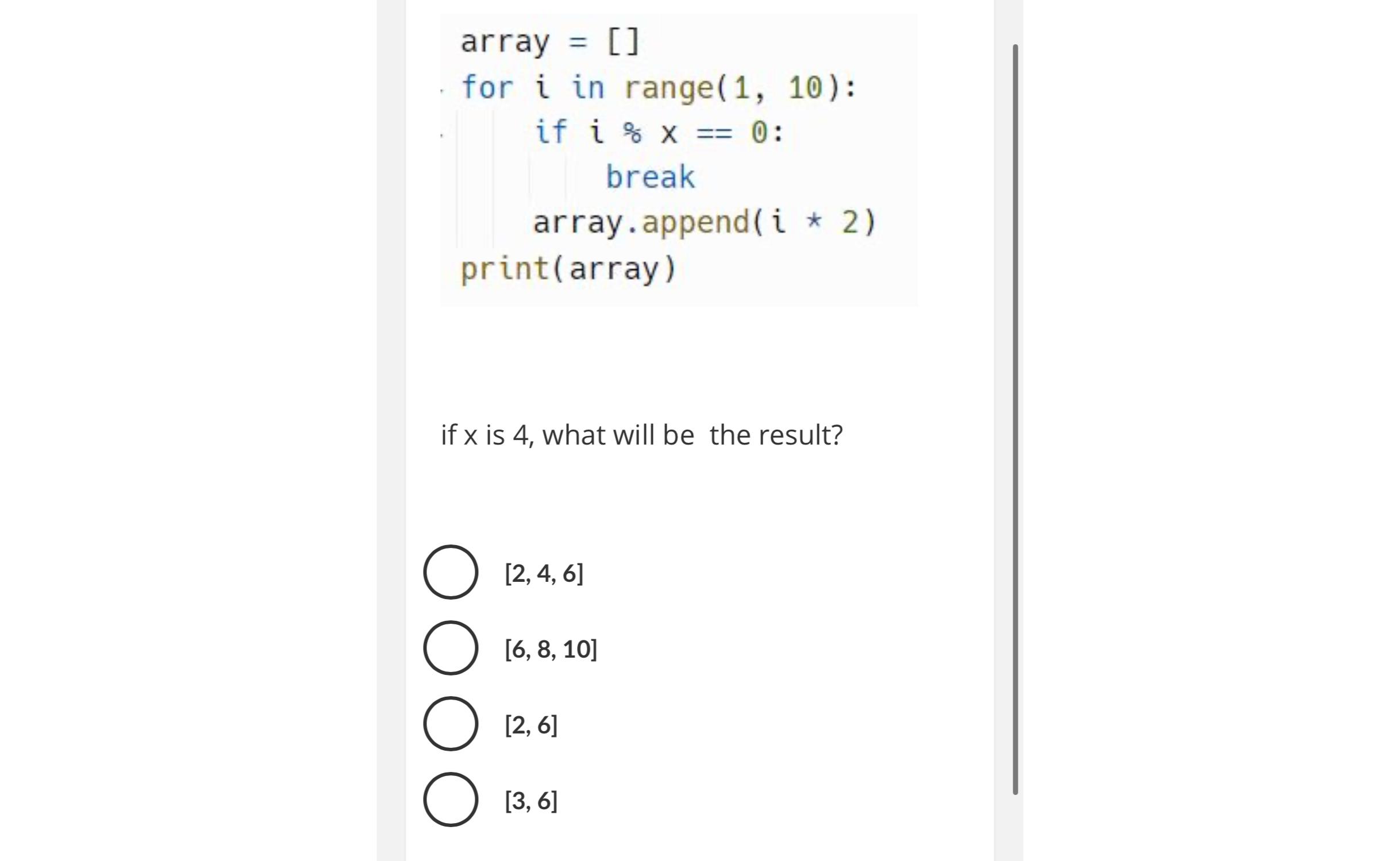Click the [6, 8, 10] answer label text

(549, 650)
